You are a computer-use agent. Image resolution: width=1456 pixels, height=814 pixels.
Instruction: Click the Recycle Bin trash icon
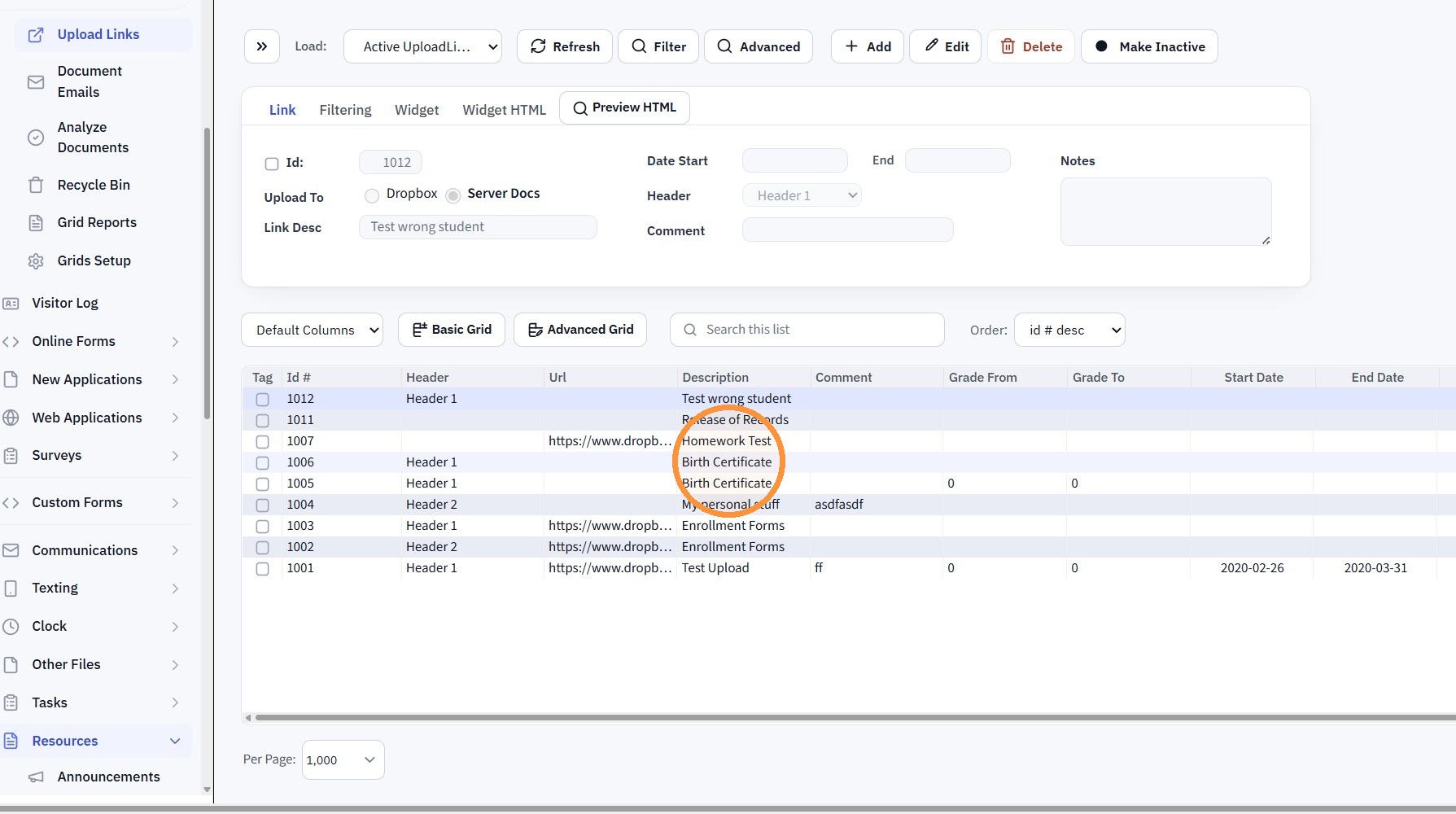[x=36, y=185]
